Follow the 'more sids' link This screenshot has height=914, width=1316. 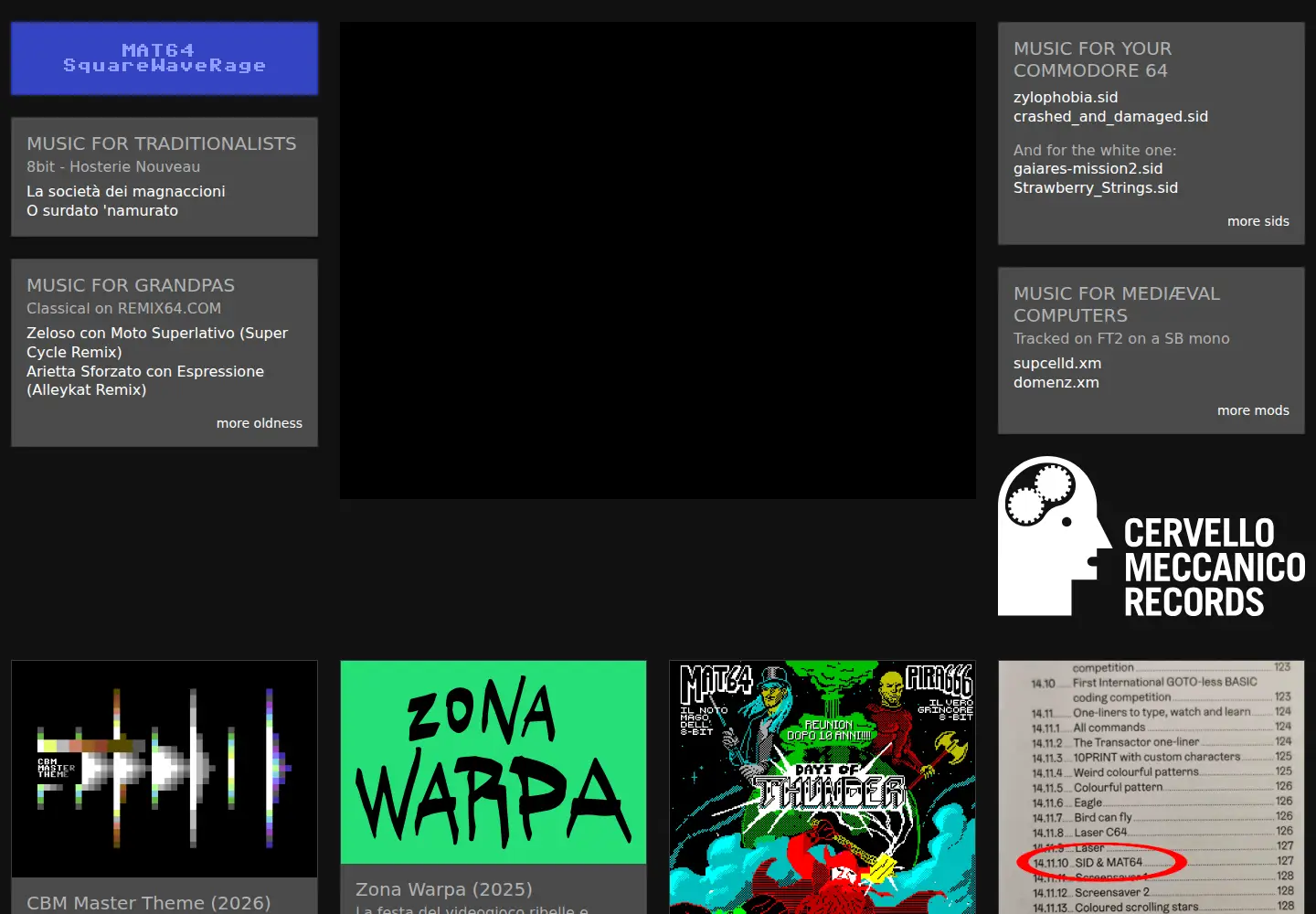pyautogui.click(x=1258, y=221)
